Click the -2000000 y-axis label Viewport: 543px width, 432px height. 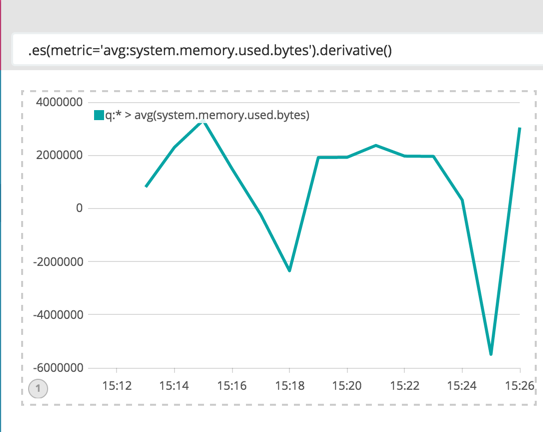point(58,262)
